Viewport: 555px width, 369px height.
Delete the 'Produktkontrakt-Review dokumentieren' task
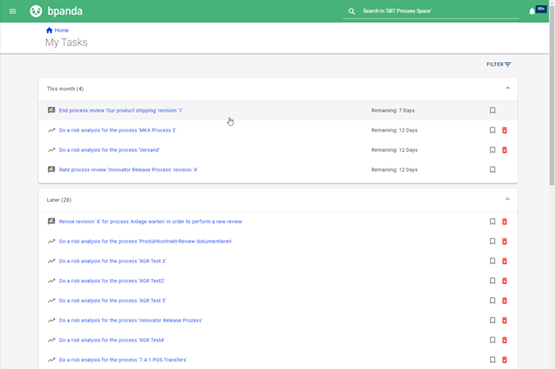504,241
